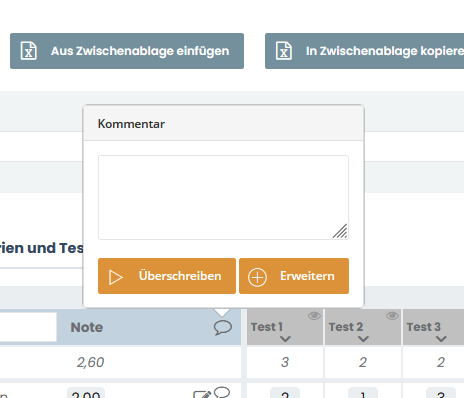Expand the Test 1 column chevron
The image size is (464, 398).
tap(285, 339)
